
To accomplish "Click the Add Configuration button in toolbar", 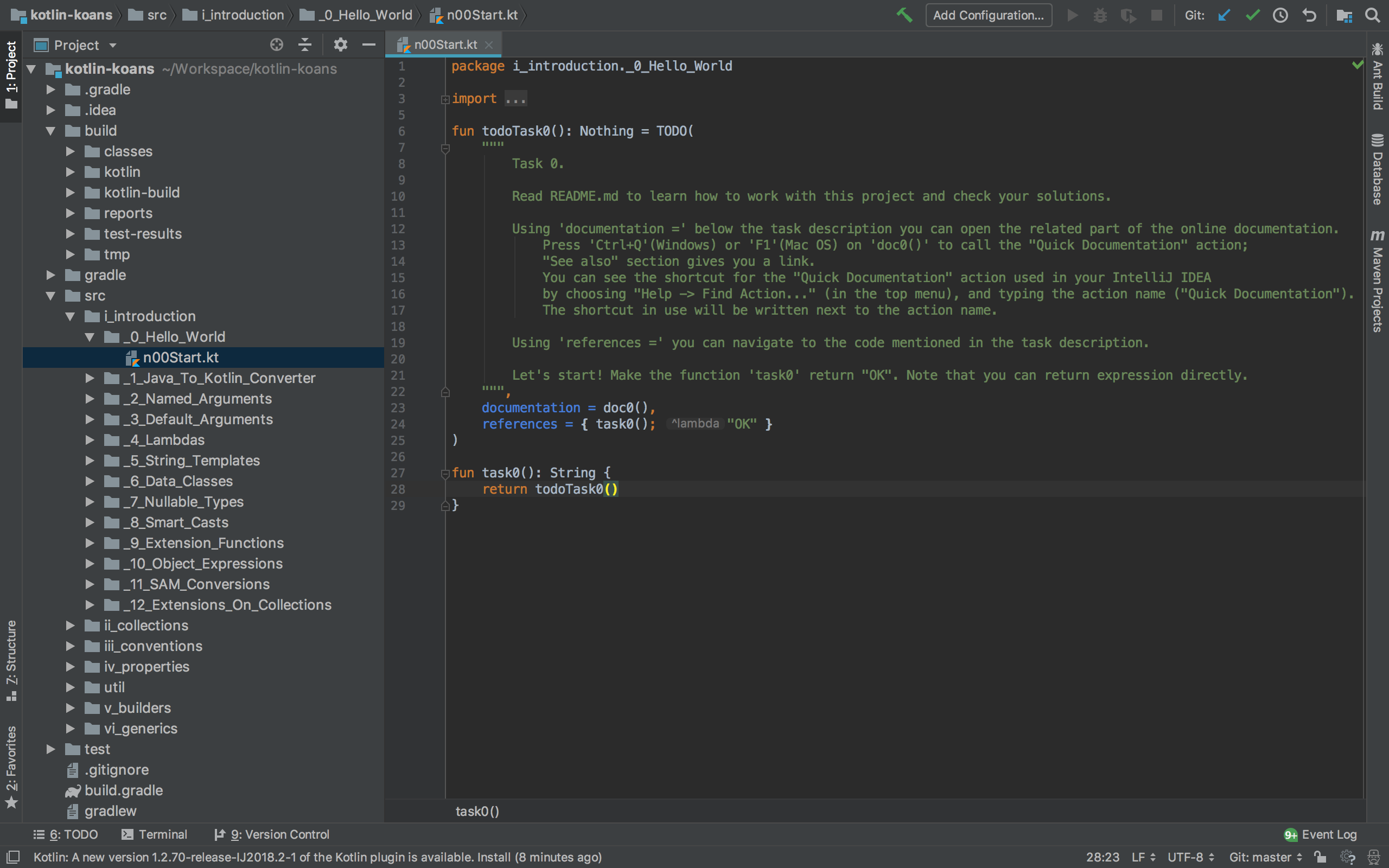I will click(x=989, y=14).
